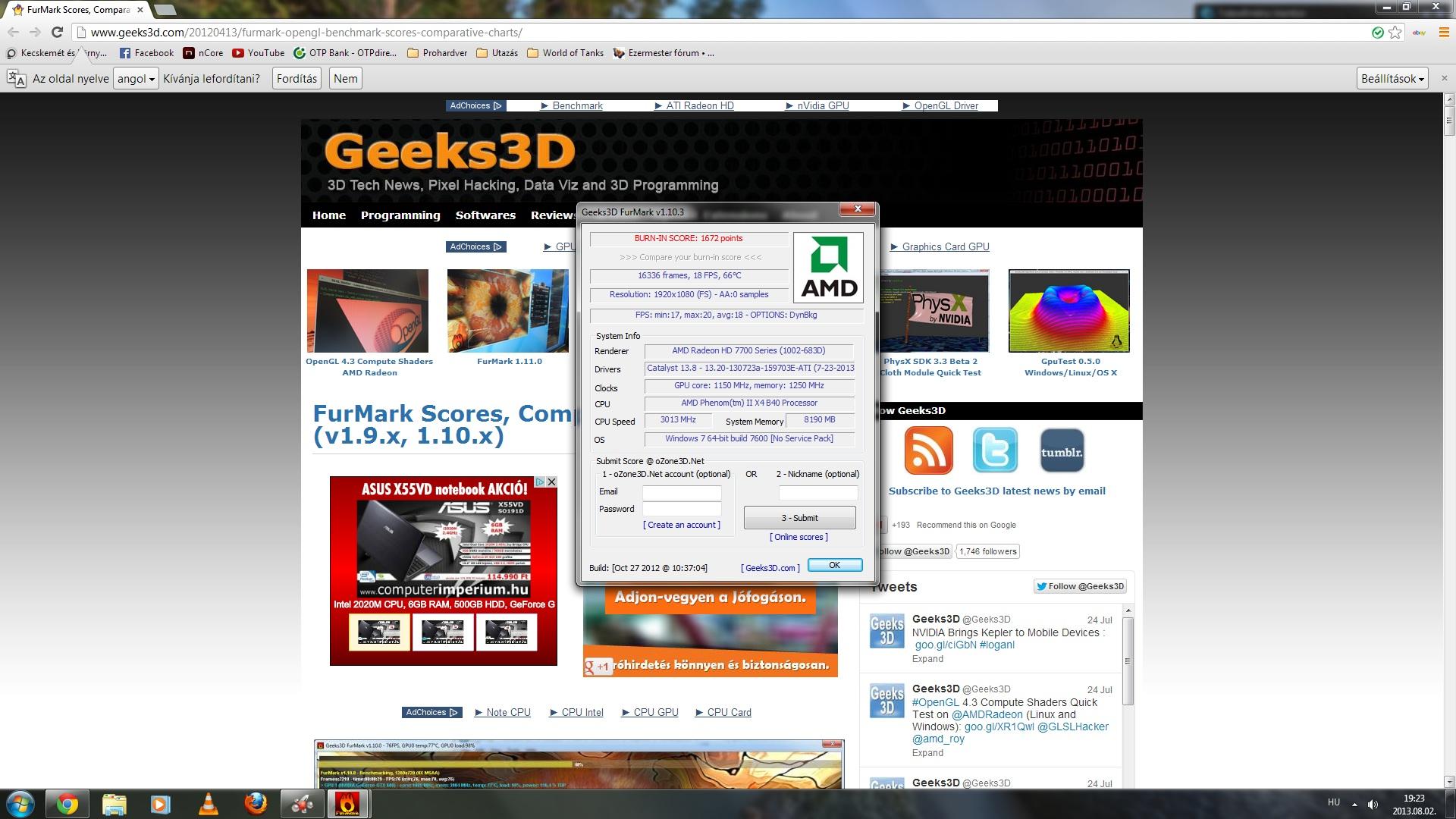Reload the page with refresh icon

57,32
